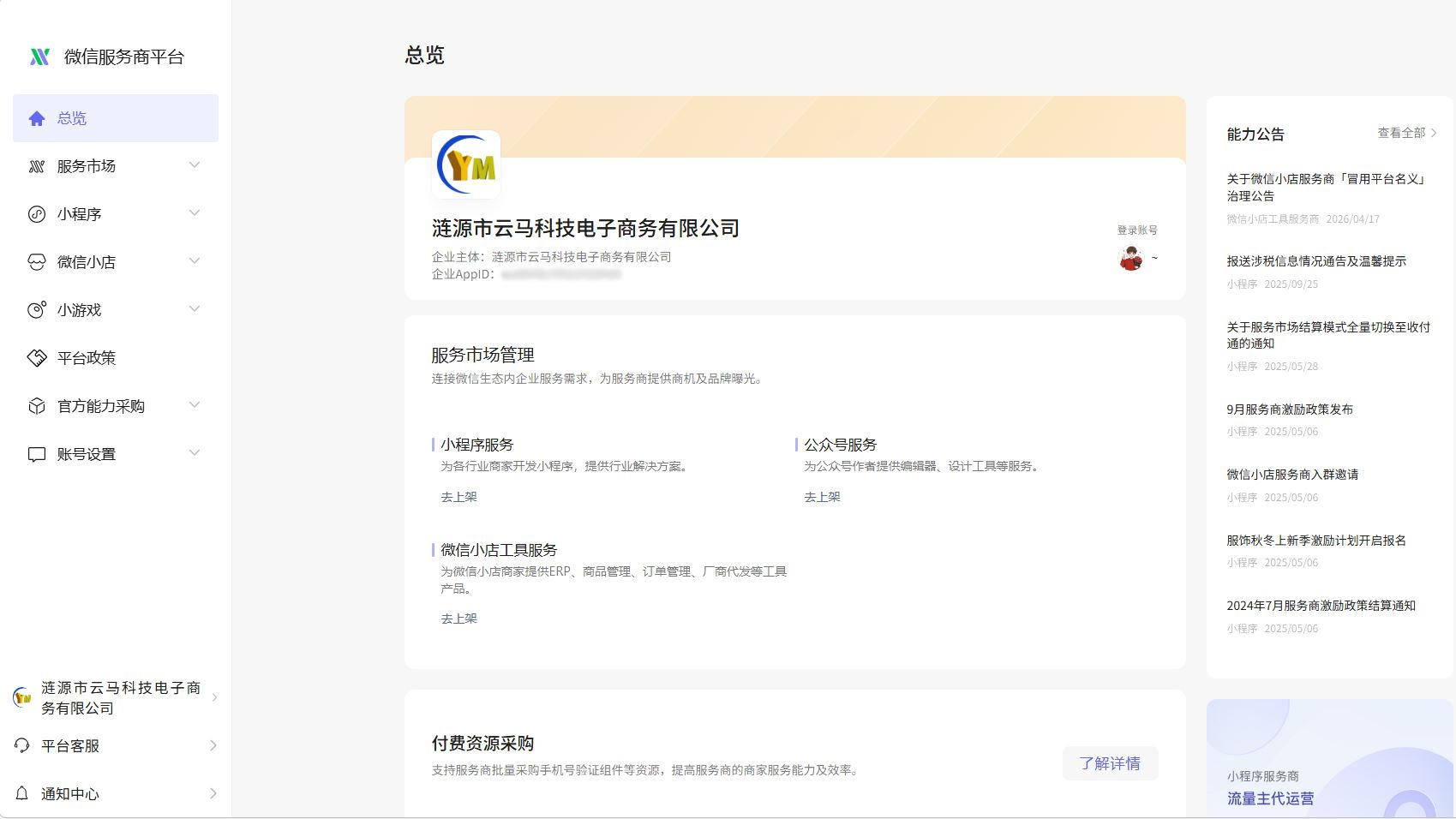This screenshot has height=819, width=1456.
Task: Click the 小游戏 game icon
Action: [x=37, y=310]
